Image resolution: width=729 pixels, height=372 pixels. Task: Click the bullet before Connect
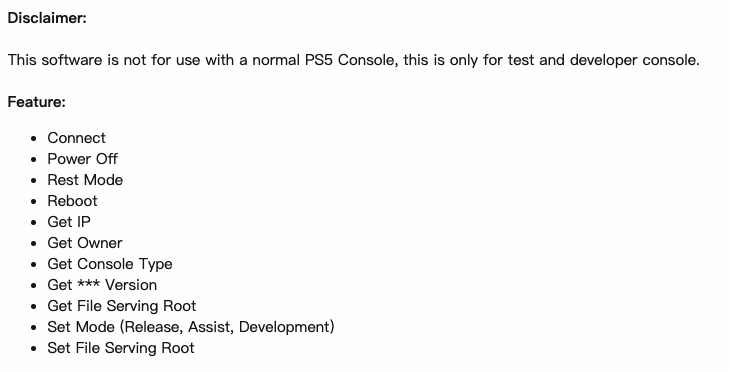[33, 139]
